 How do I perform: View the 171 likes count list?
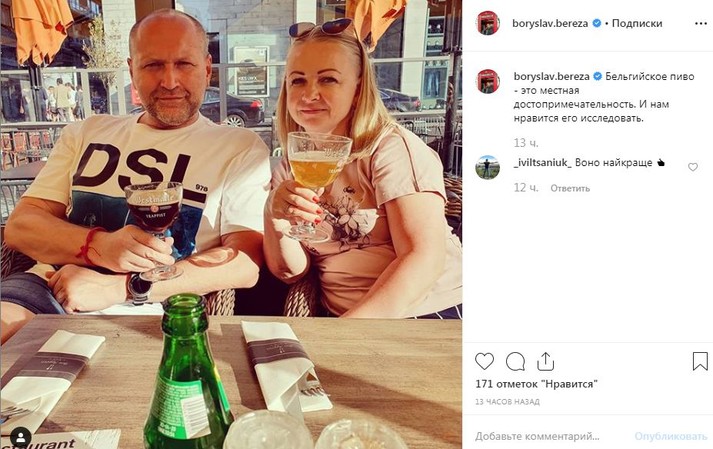pyautogui.click(x=537, y=384)
